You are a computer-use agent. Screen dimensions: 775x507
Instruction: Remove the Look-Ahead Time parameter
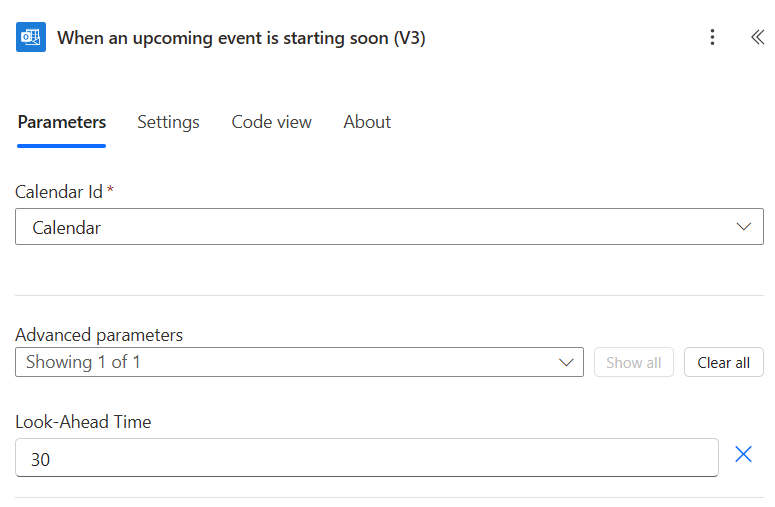click(743, 455)
